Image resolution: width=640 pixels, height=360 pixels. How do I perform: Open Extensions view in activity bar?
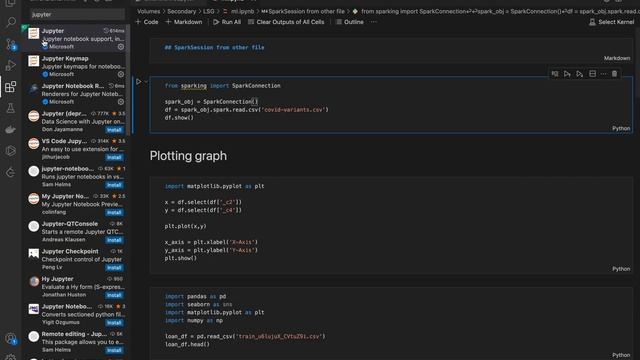click(11, 87)
